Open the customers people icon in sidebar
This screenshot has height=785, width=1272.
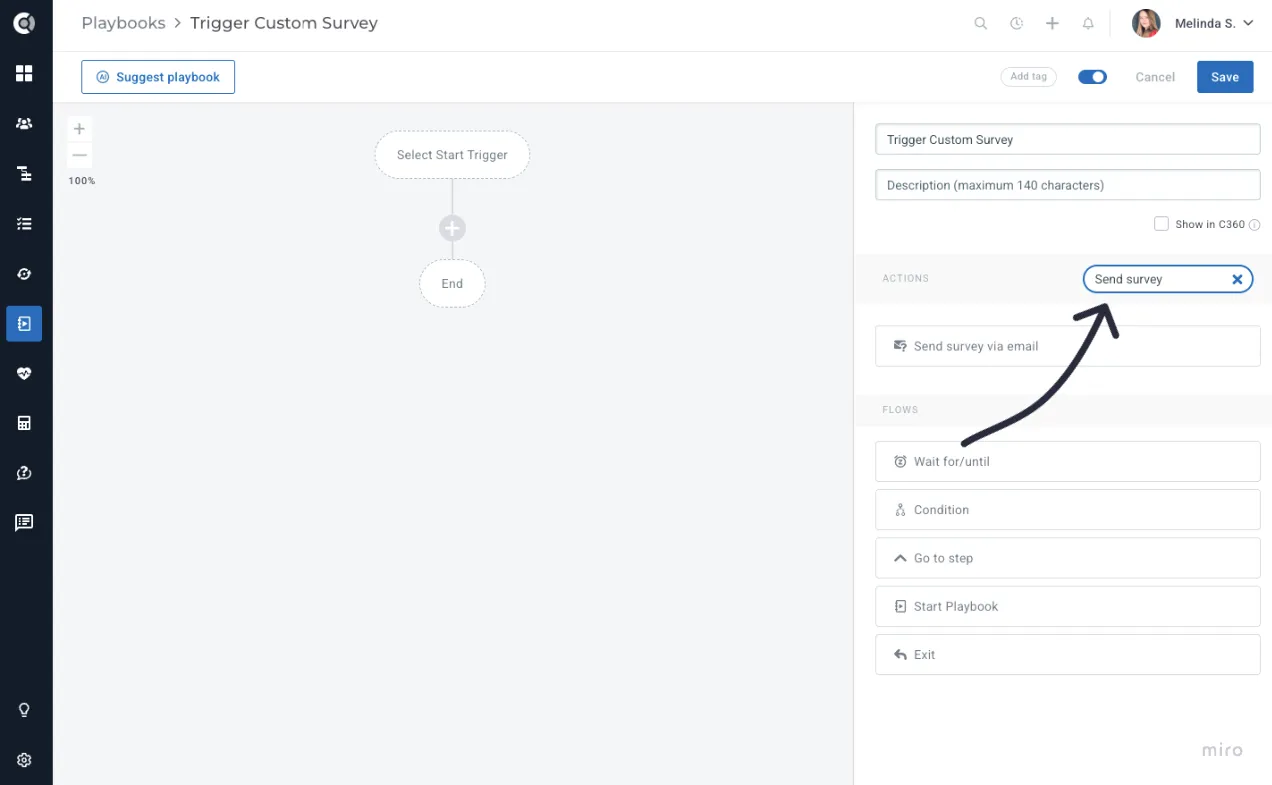click(x=24, y=123)
